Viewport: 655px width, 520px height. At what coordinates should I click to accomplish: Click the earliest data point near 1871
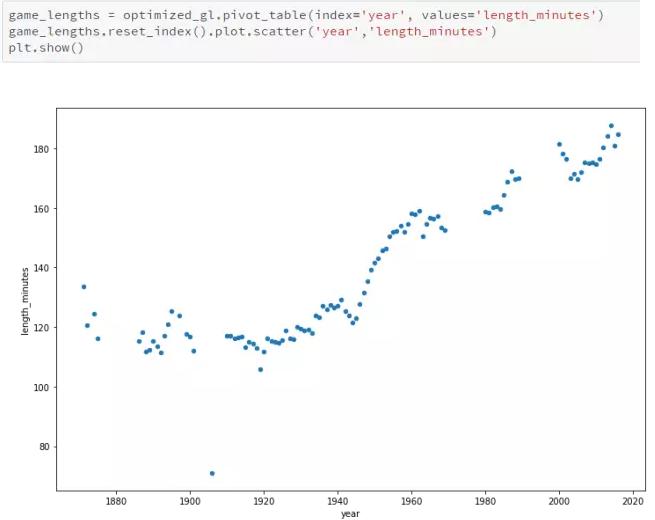pos(84,287)
